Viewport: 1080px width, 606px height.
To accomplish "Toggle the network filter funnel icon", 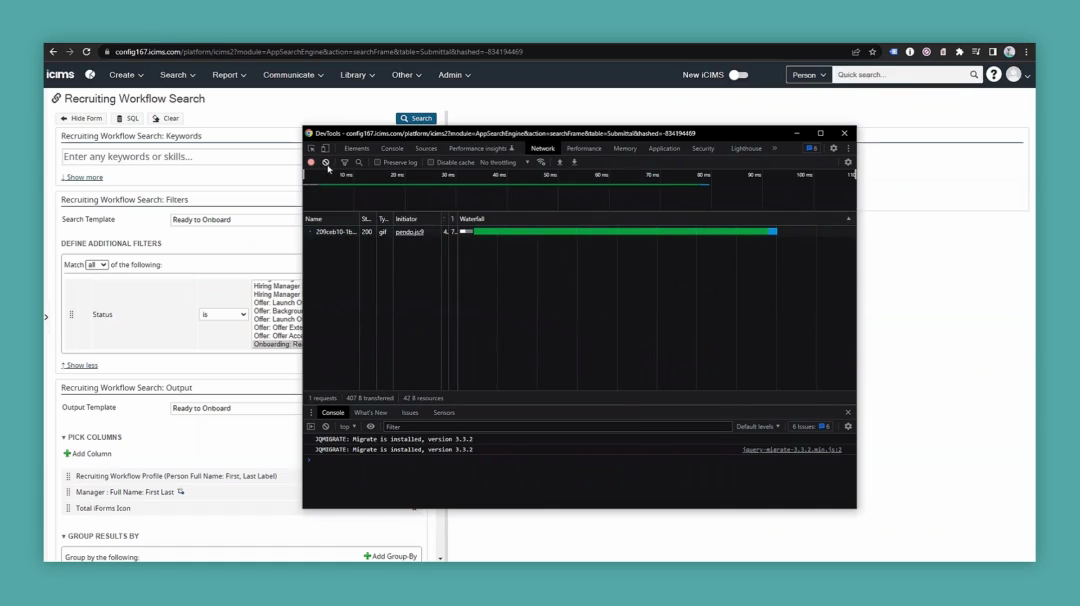I will [344, 163].
